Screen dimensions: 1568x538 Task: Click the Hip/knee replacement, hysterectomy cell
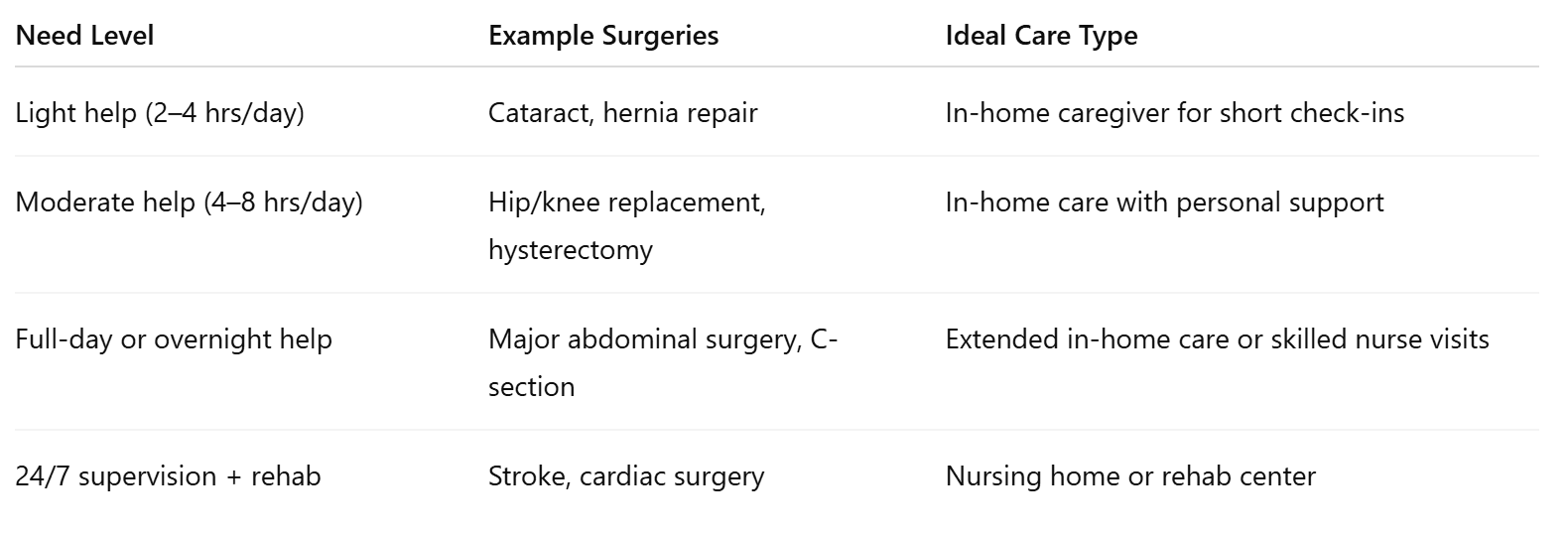tap(627, 225)
